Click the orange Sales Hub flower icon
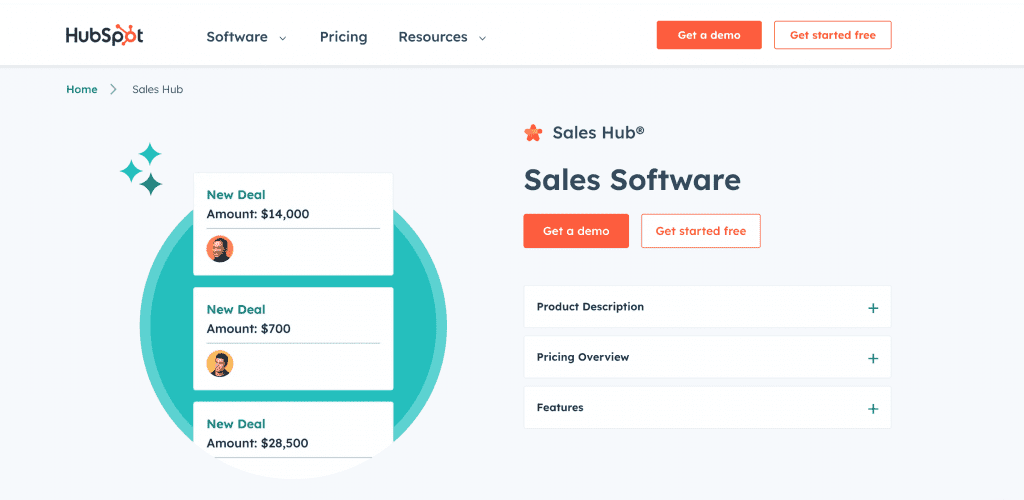Screen dimensions: 1024x500 click(x=533, y=133)
